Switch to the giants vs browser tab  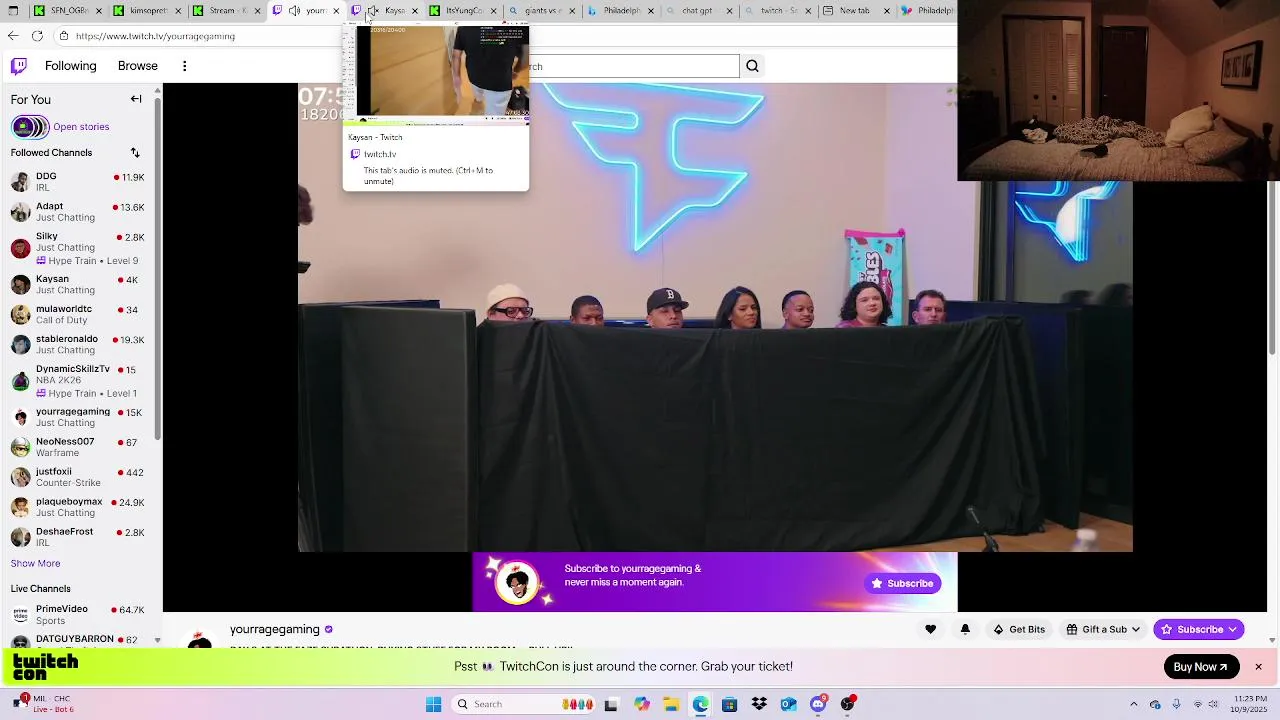coord(543,10)
